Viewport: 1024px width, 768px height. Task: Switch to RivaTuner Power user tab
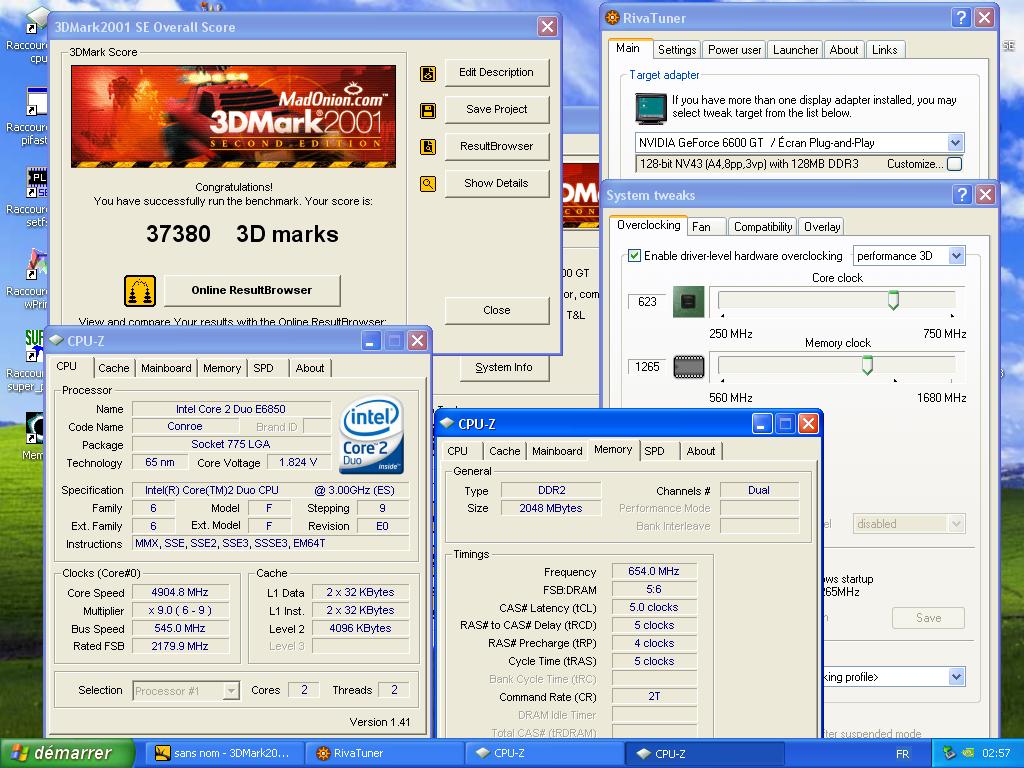[x=734, y=50]
